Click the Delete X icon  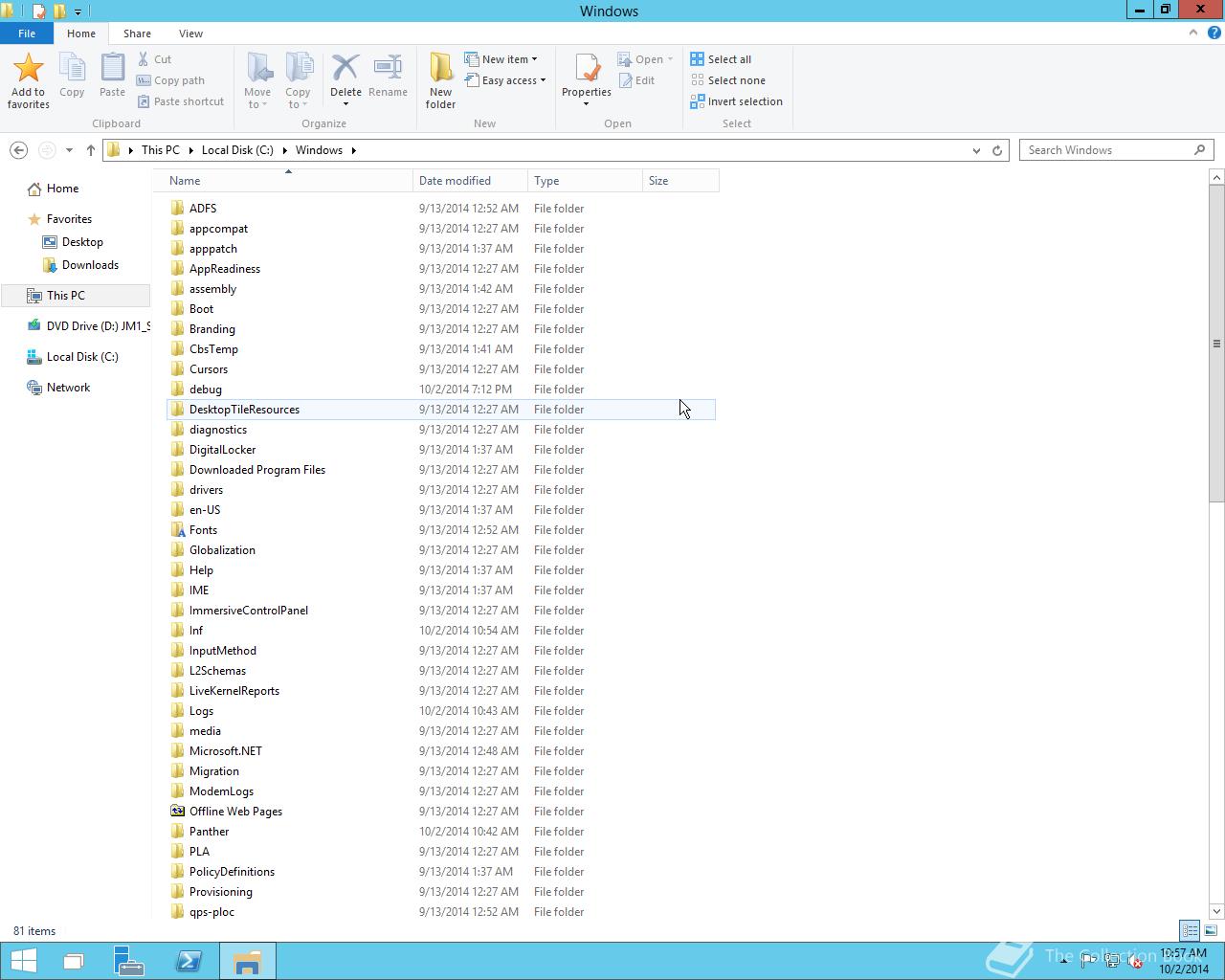click(345, 68)
